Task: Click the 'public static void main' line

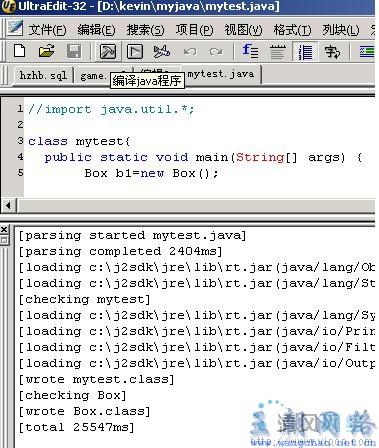Action: coord(204,157)
